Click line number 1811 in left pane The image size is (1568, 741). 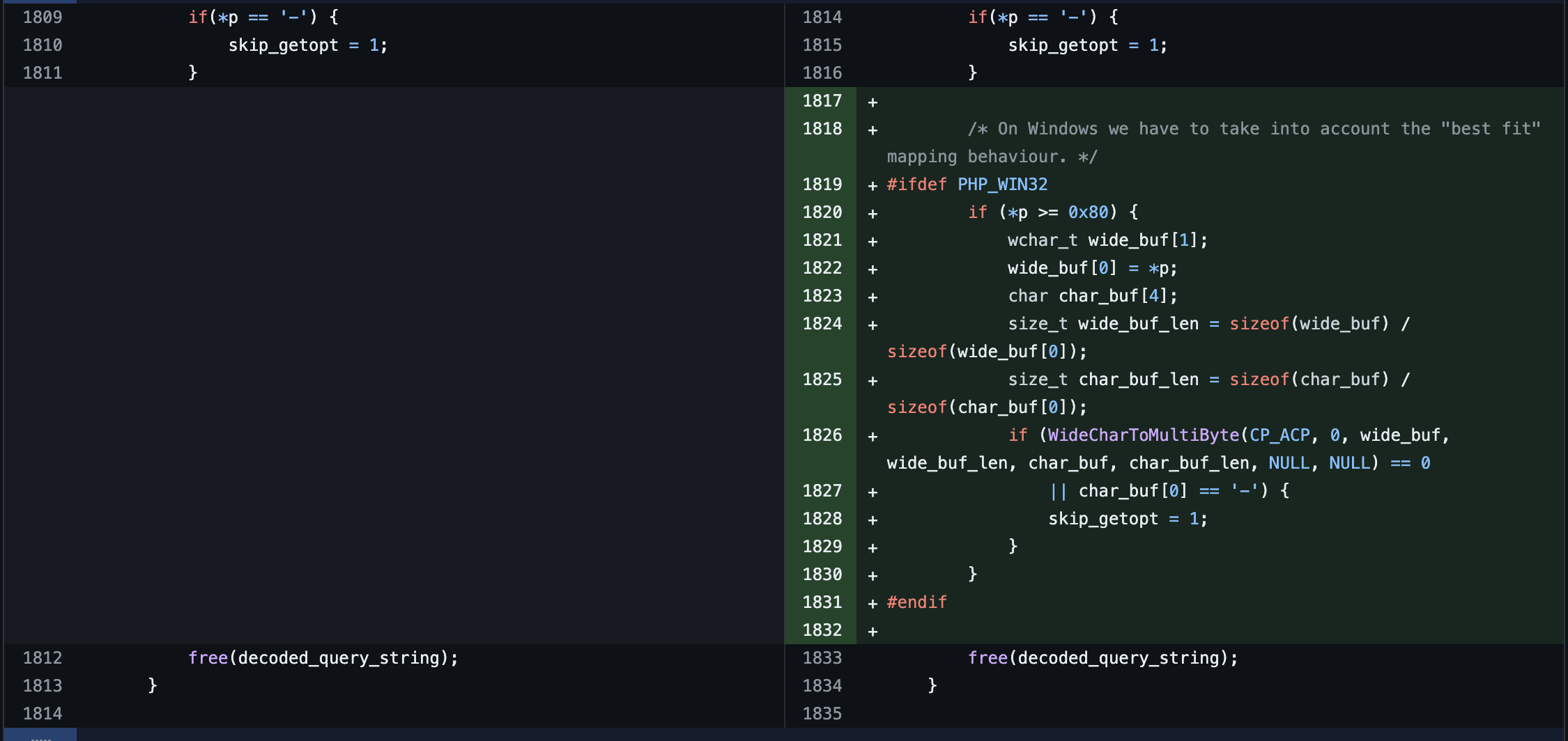(43, 73)
